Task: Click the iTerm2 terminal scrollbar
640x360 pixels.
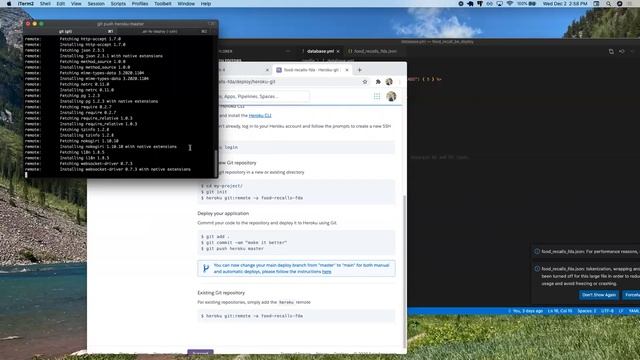Action: (216, 163)
